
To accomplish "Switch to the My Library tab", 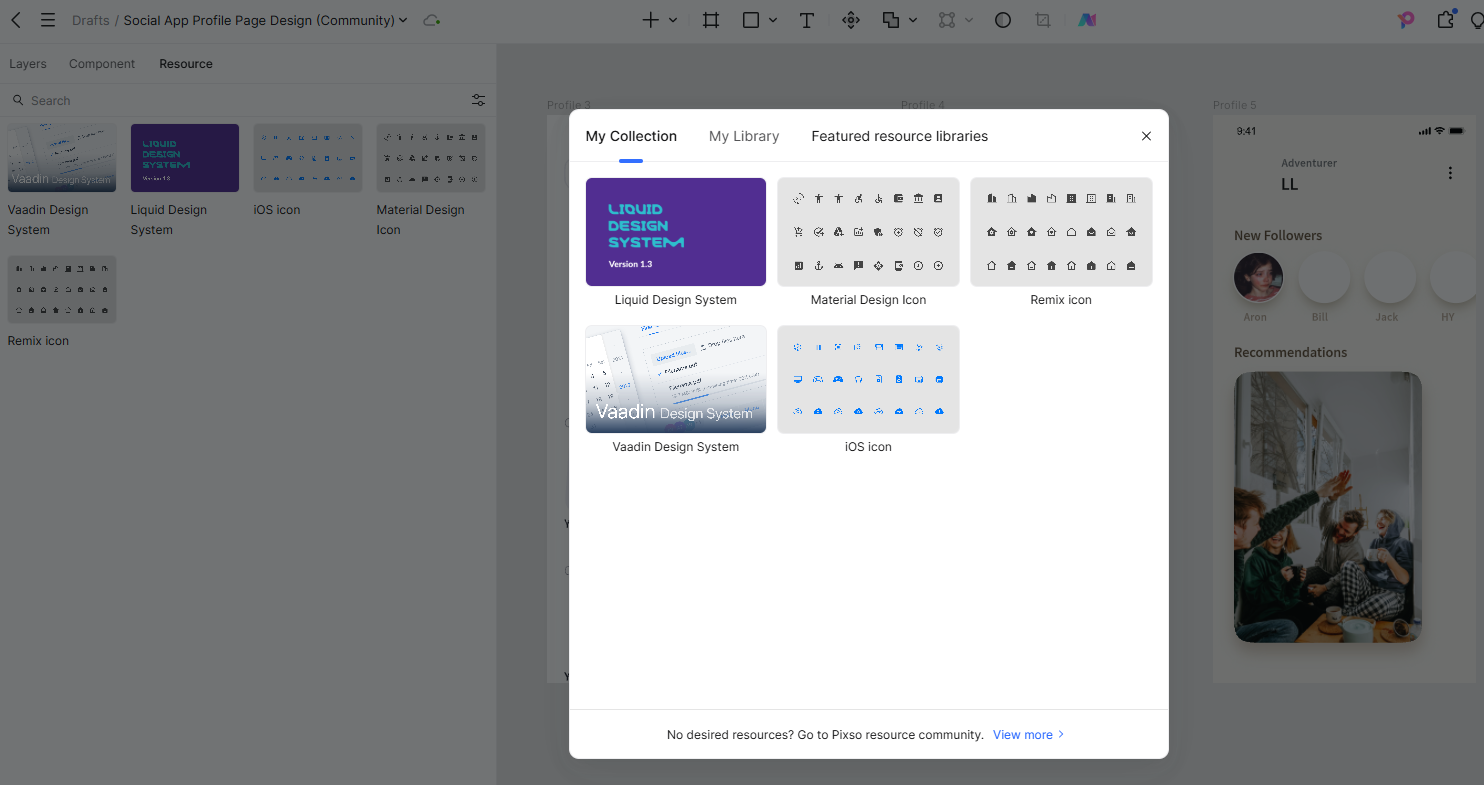I will [x=744, y=136].
